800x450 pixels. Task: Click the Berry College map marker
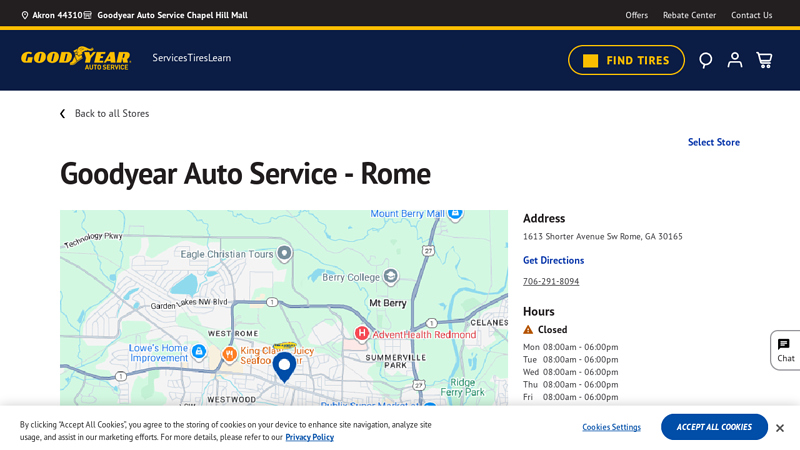tap(390, 276)
